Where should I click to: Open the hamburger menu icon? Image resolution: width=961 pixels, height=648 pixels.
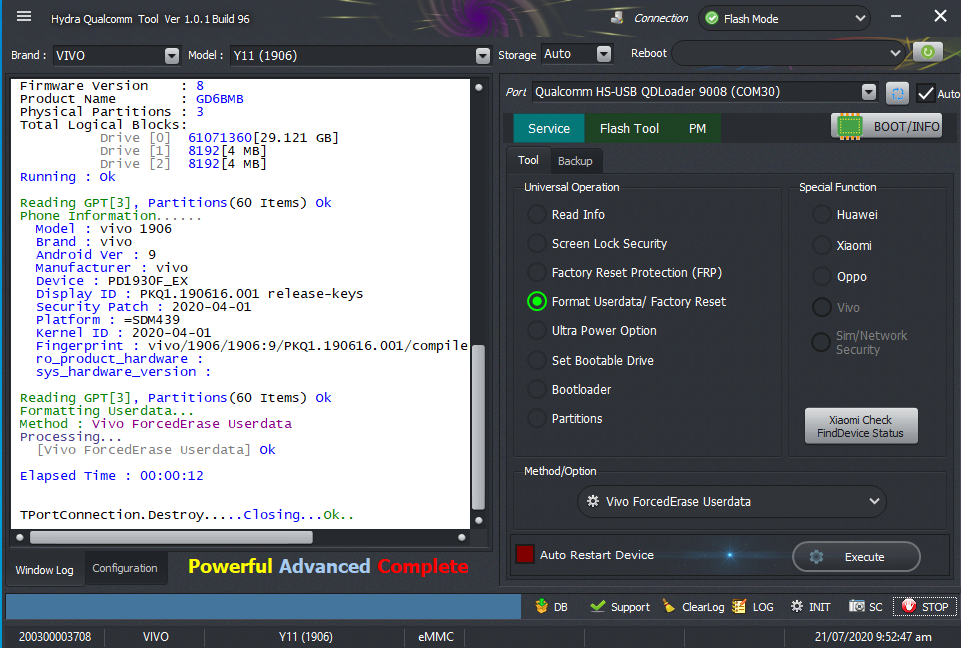(x=25, y=16)
